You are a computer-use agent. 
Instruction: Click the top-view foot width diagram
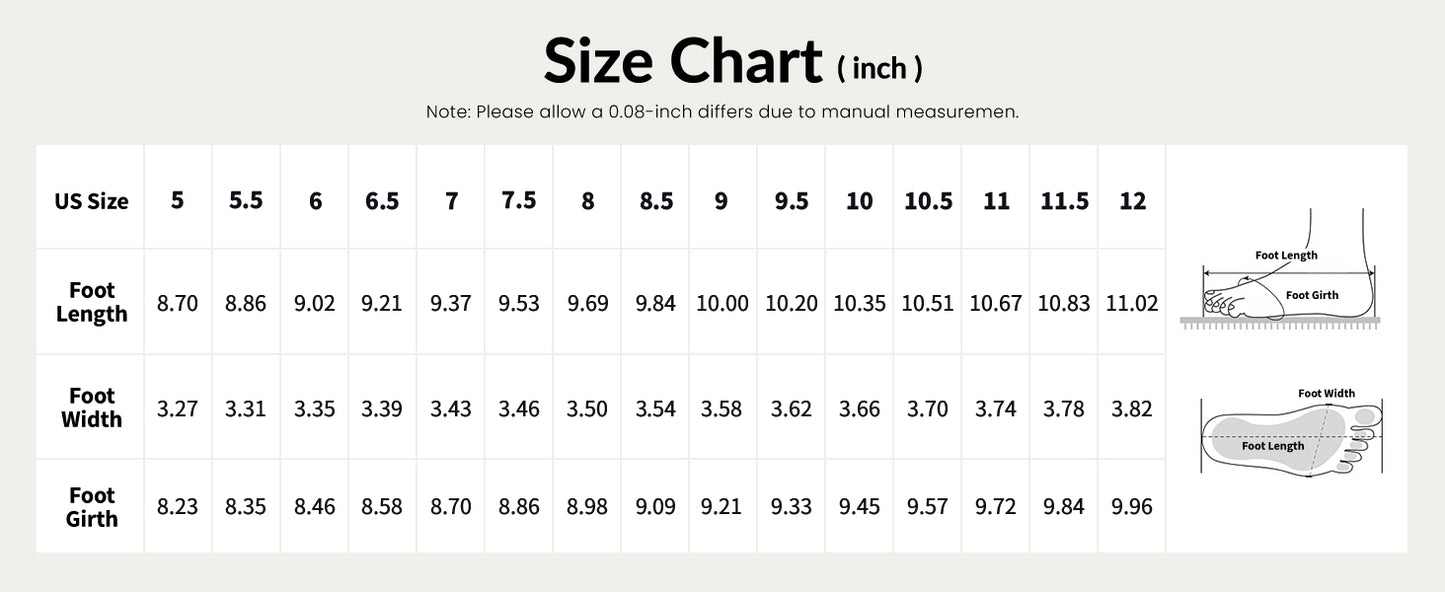pos(1292,431)
